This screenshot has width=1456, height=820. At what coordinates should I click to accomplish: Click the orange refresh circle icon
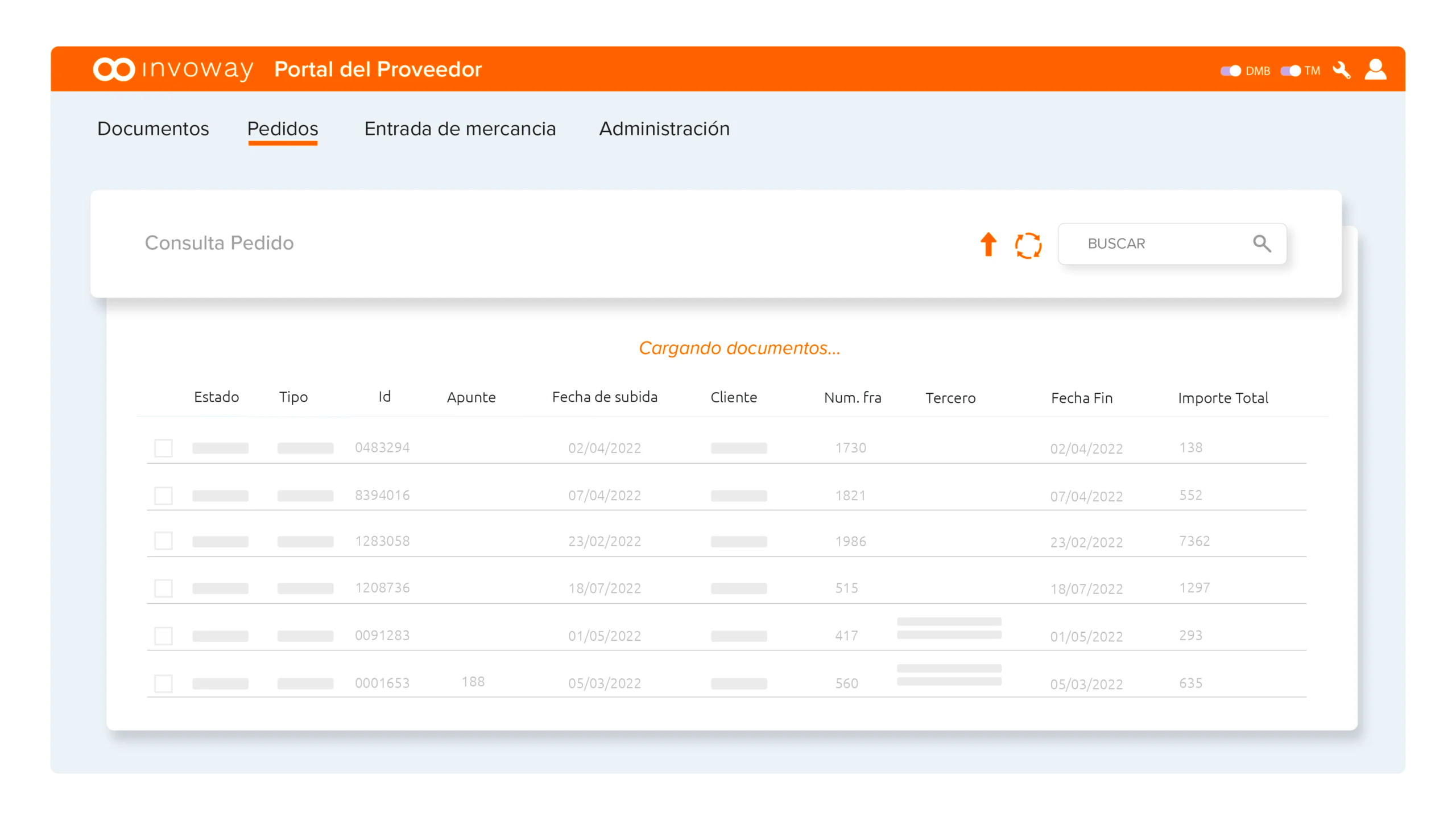coord(1028,245)
